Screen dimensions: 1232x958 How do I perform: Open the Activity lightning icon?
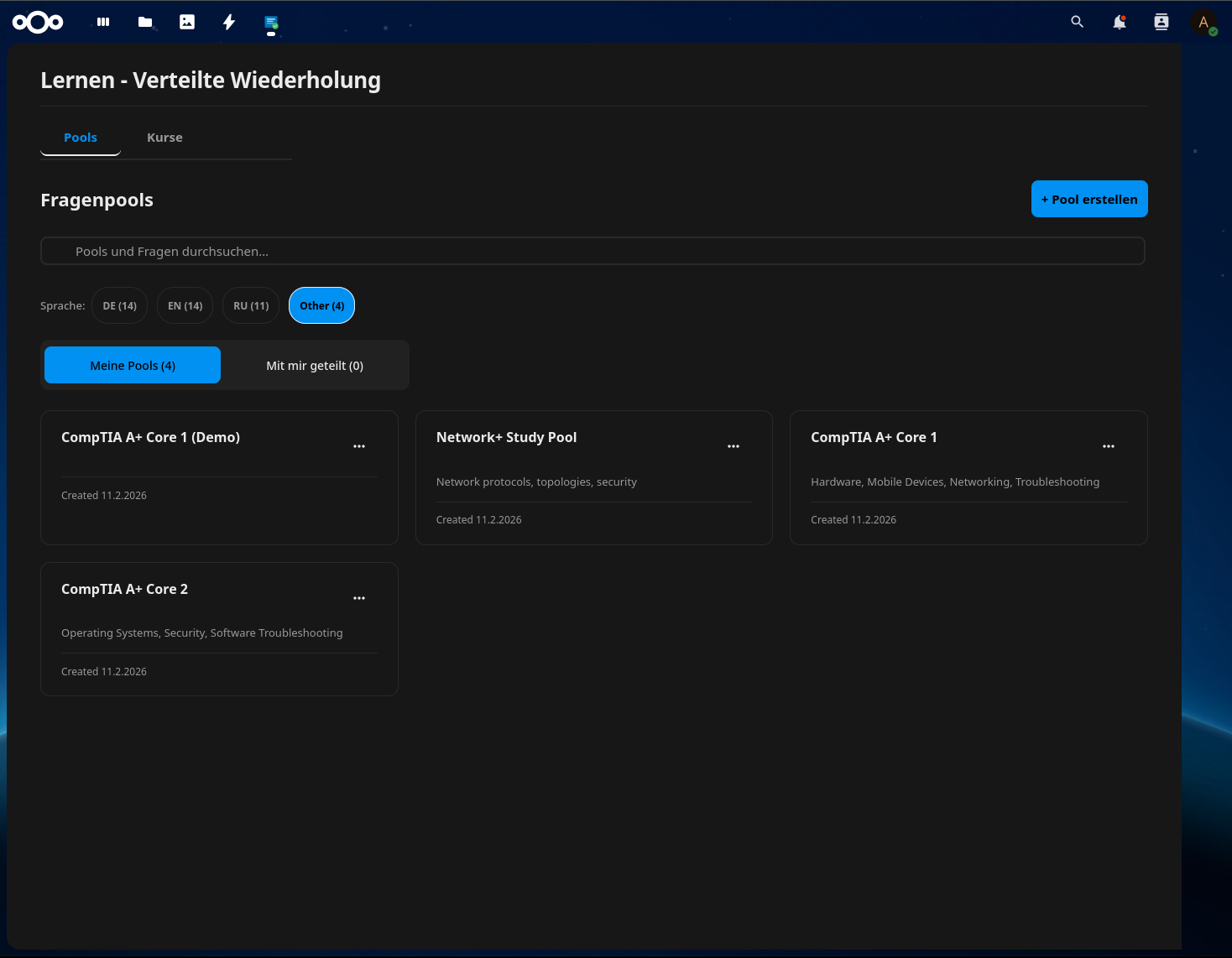point(228,22)
